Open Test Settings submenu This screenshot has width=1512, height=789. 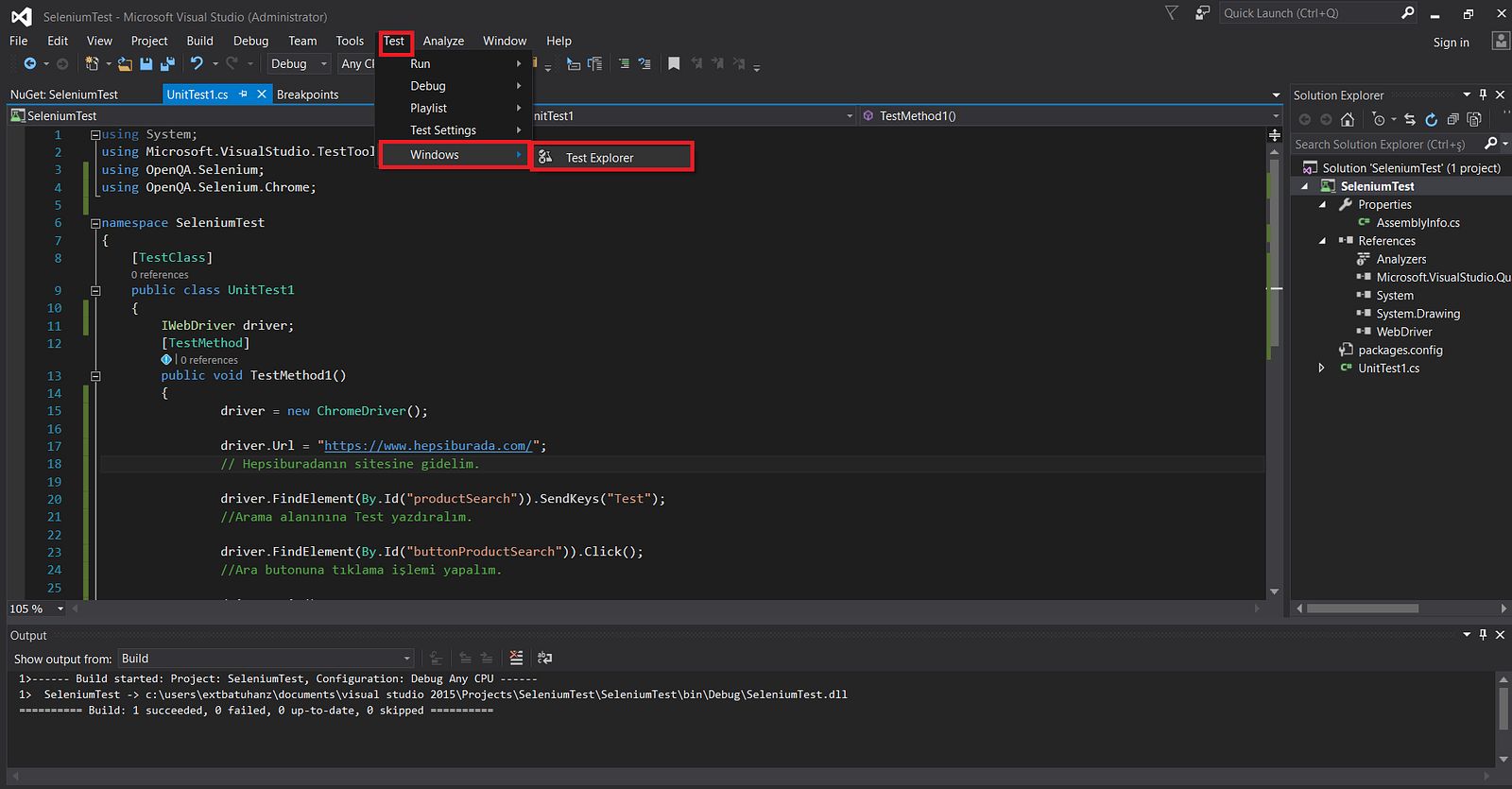[x=455, y=129]
